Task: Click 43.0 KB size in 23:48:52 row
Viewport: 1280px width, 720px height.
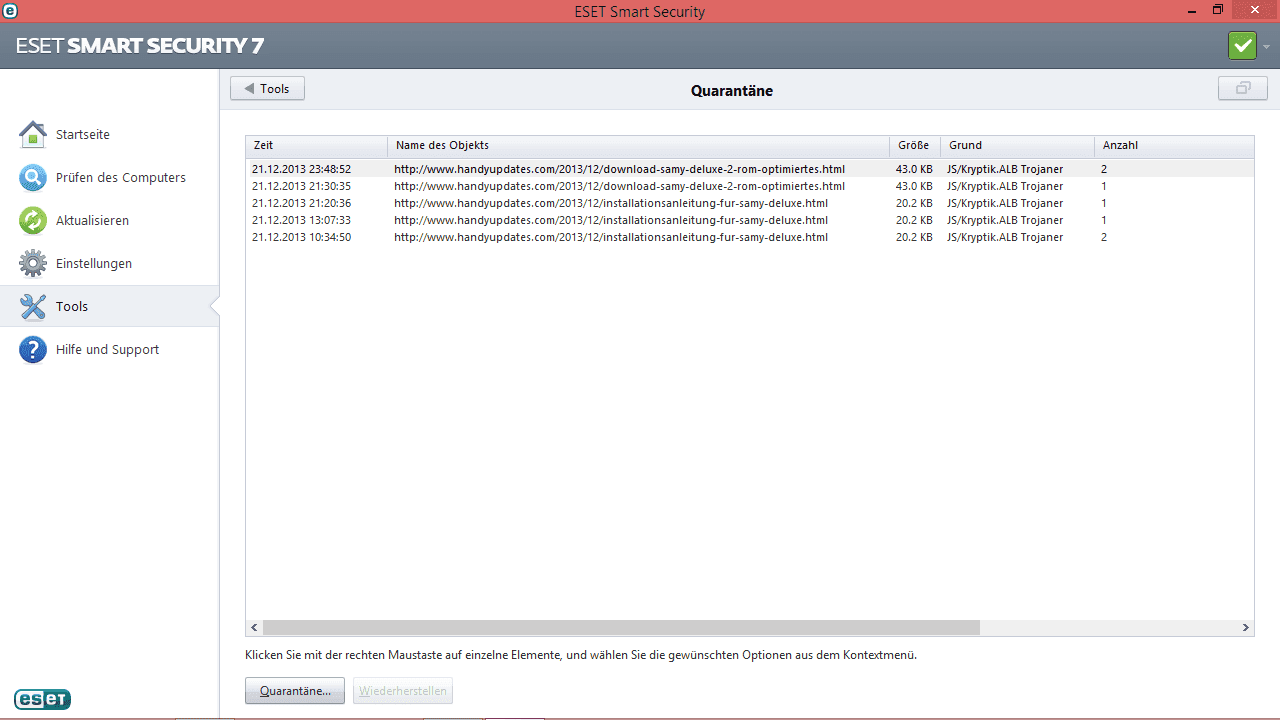Action: pos(914,169)
